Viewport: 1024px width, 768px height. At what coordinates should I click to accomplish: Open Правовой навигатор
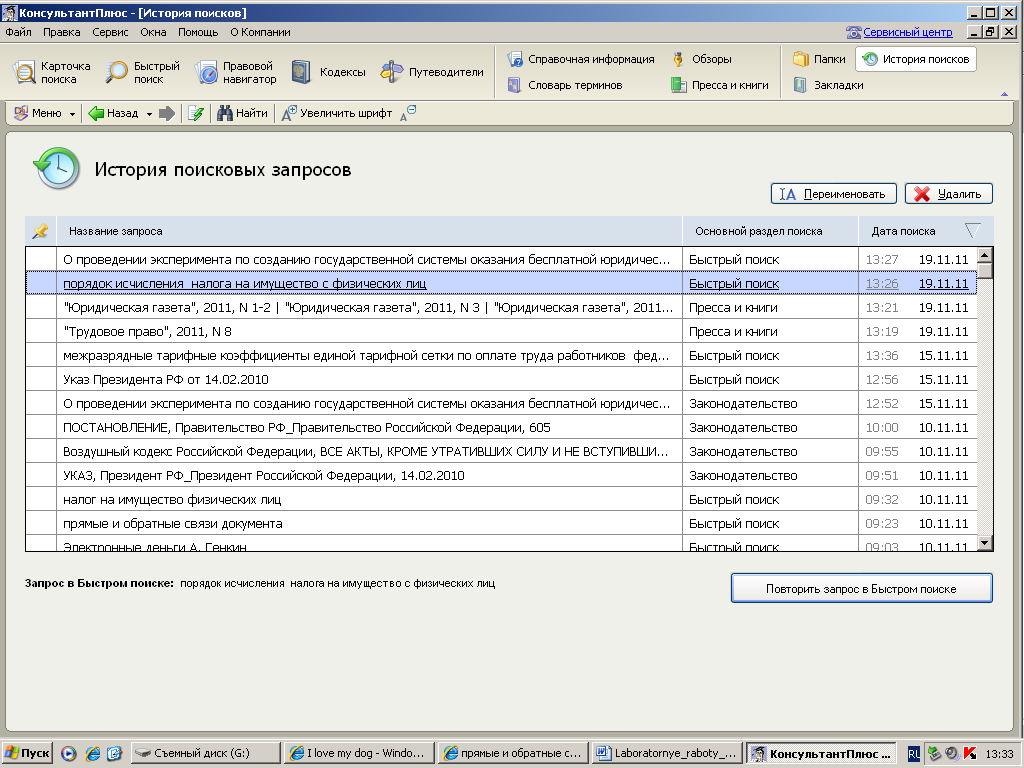coord(236,72)
